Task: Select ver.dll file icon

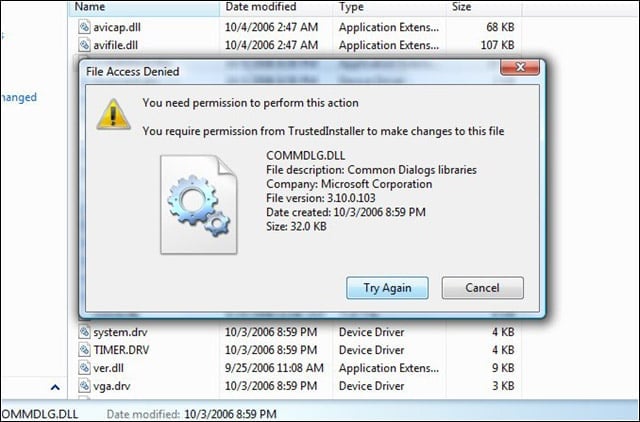Action: (84, 368)
